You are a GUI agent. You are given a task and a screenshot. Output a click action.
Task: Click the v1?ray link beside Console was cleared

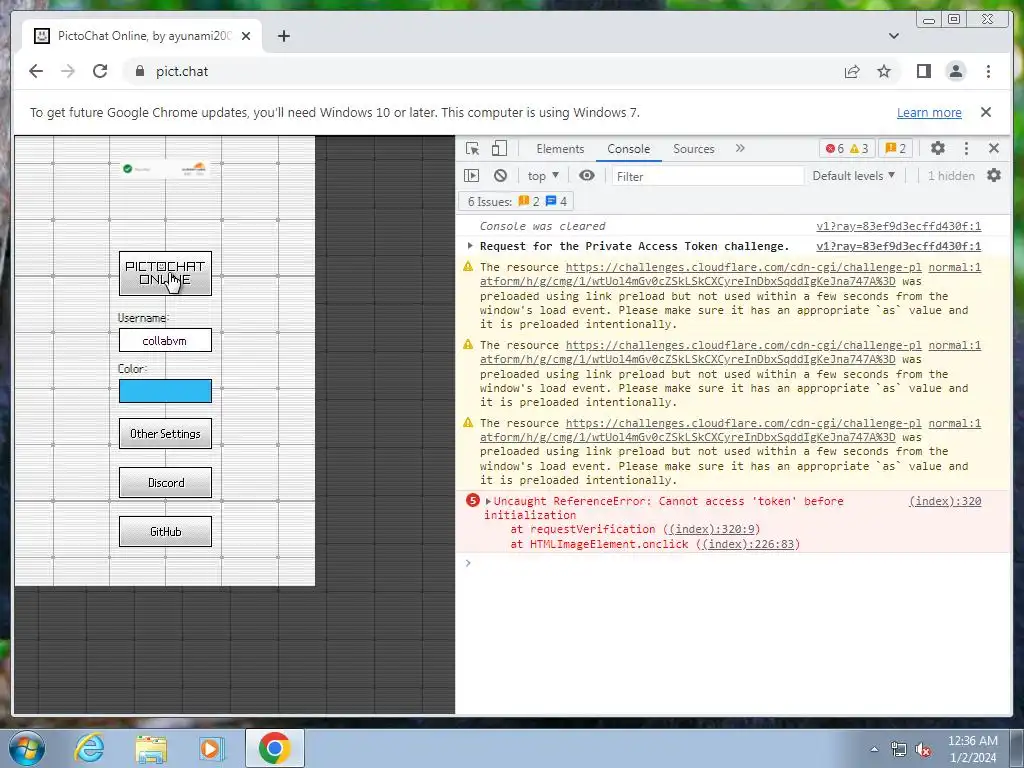tap(899, 226)
